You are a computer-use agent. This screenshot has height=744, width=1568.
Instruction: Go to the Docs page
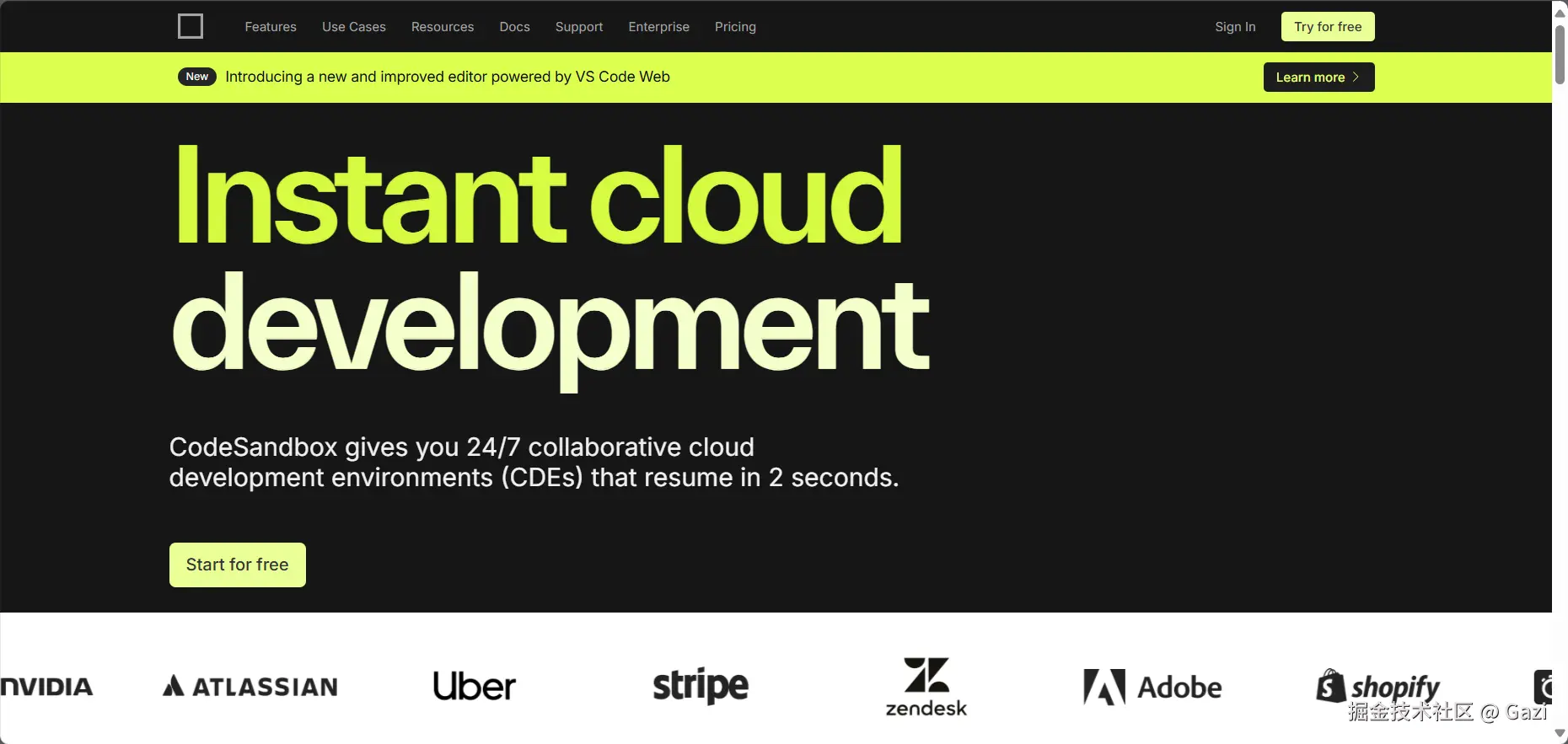pos(514,27)
